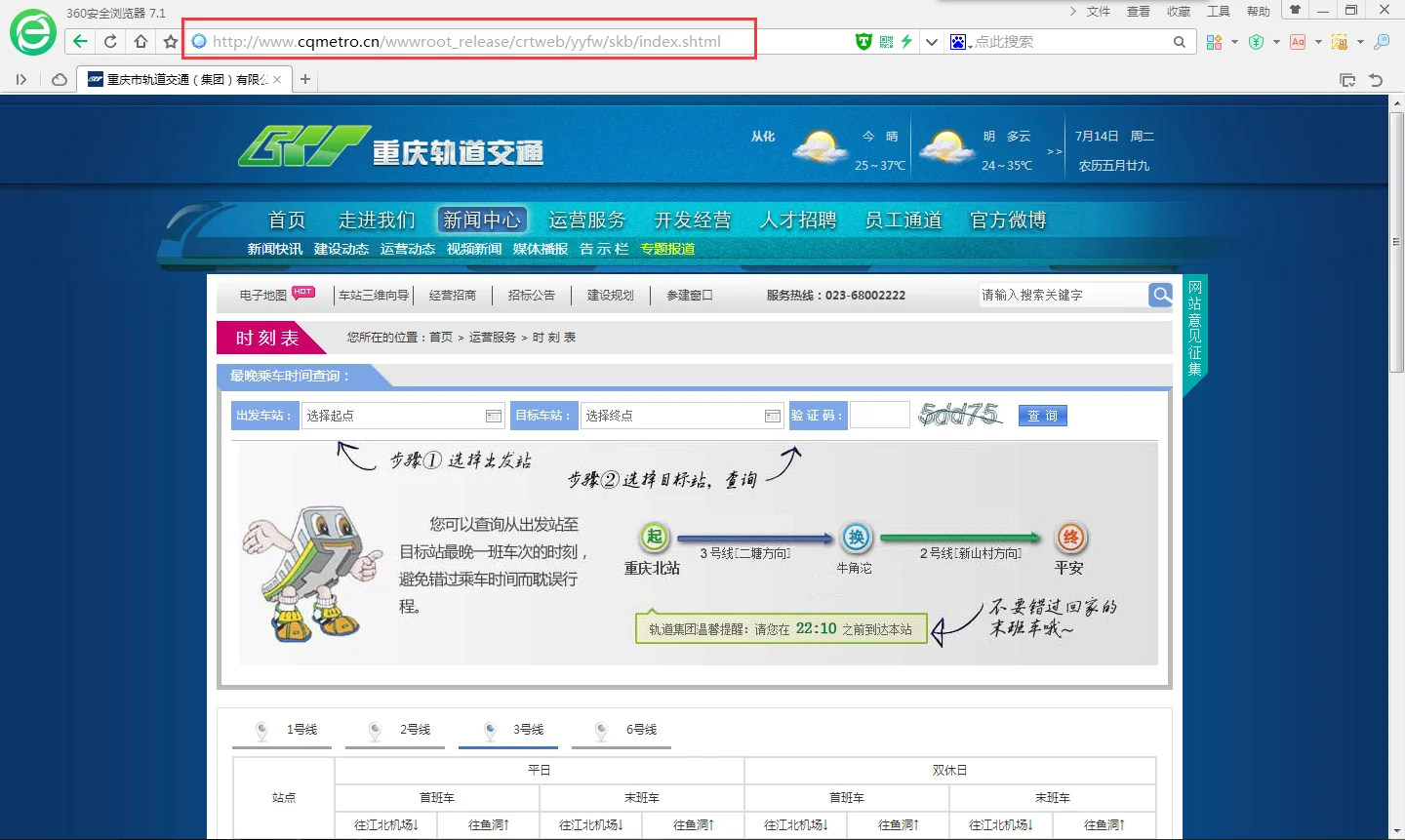This screenshot has height=840, width=1405.
Task: Open the screenshot scissors tool icon
Action: pyautogui.click(x=1341, y=42)
